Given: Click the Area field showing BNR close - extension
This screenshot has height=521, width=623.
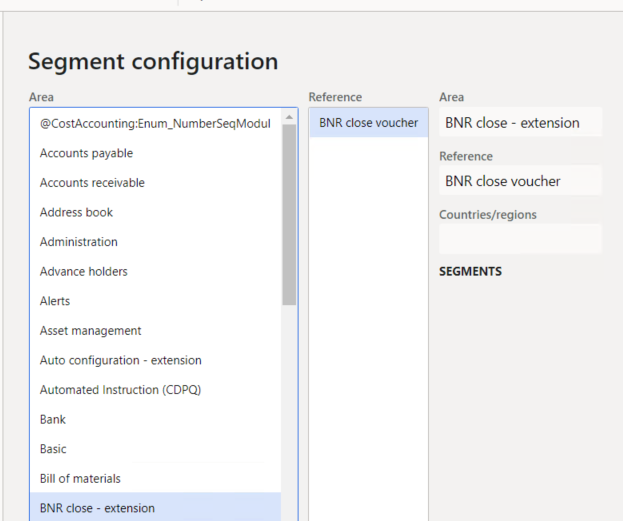Looking at the screenshot, I should [x=520, y=123].
